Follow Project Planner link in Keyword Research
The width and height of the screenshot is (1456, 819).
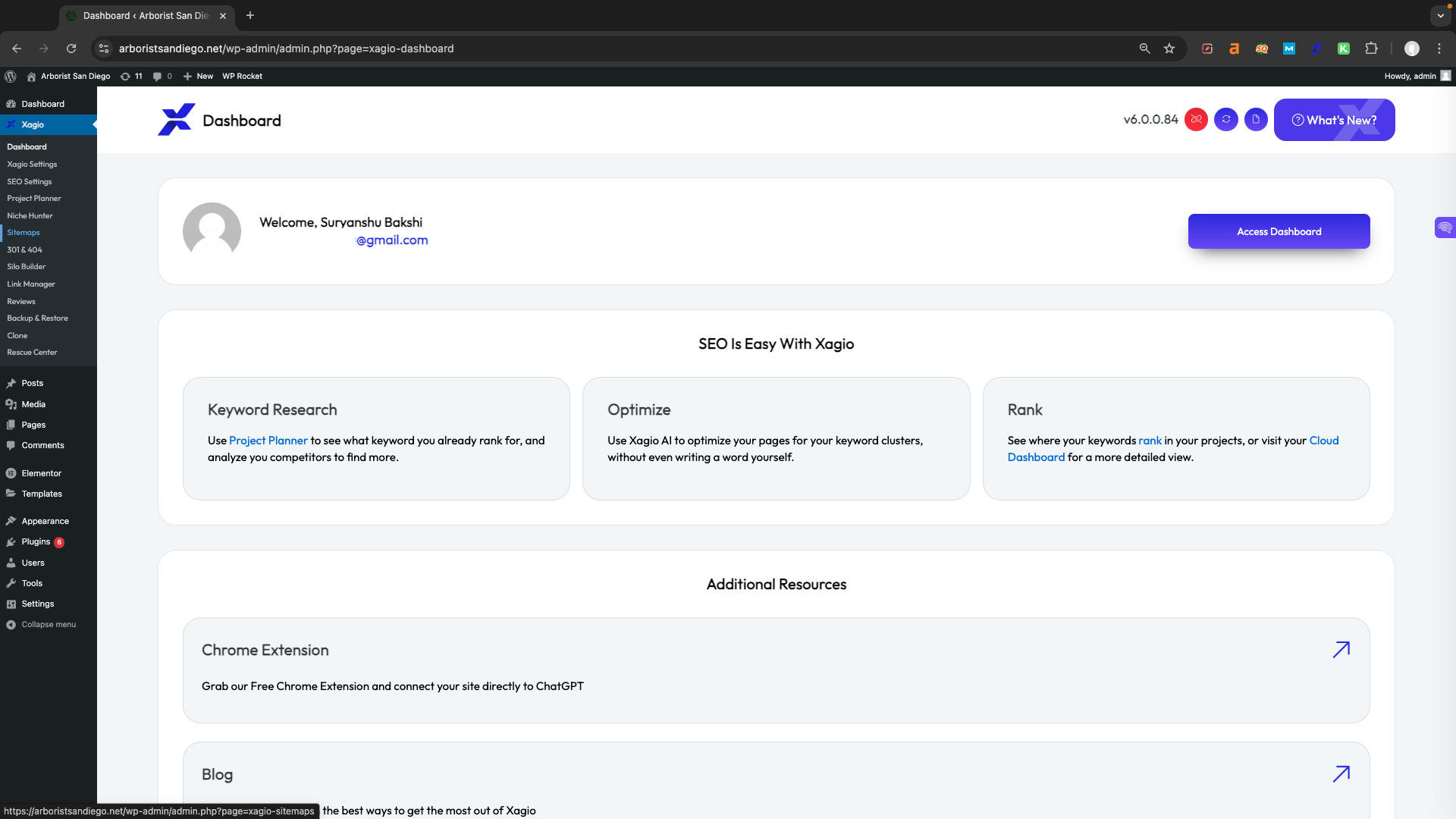268,441
